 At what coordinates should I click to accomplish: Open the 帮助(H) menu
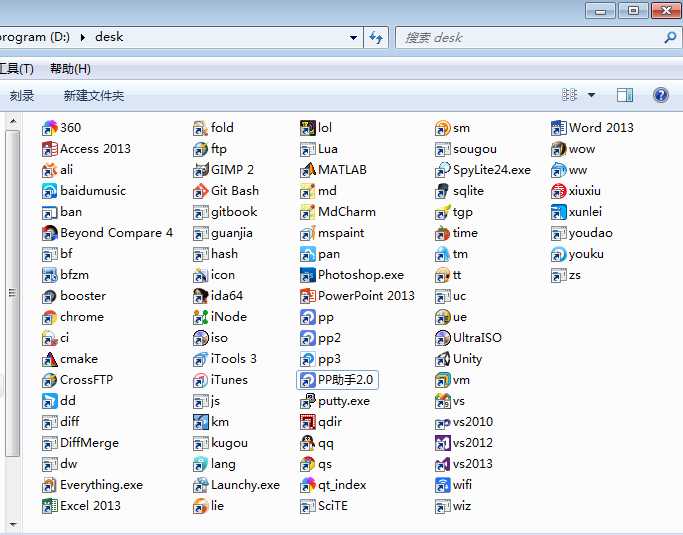pyautogui.click(x=70, y=69)
